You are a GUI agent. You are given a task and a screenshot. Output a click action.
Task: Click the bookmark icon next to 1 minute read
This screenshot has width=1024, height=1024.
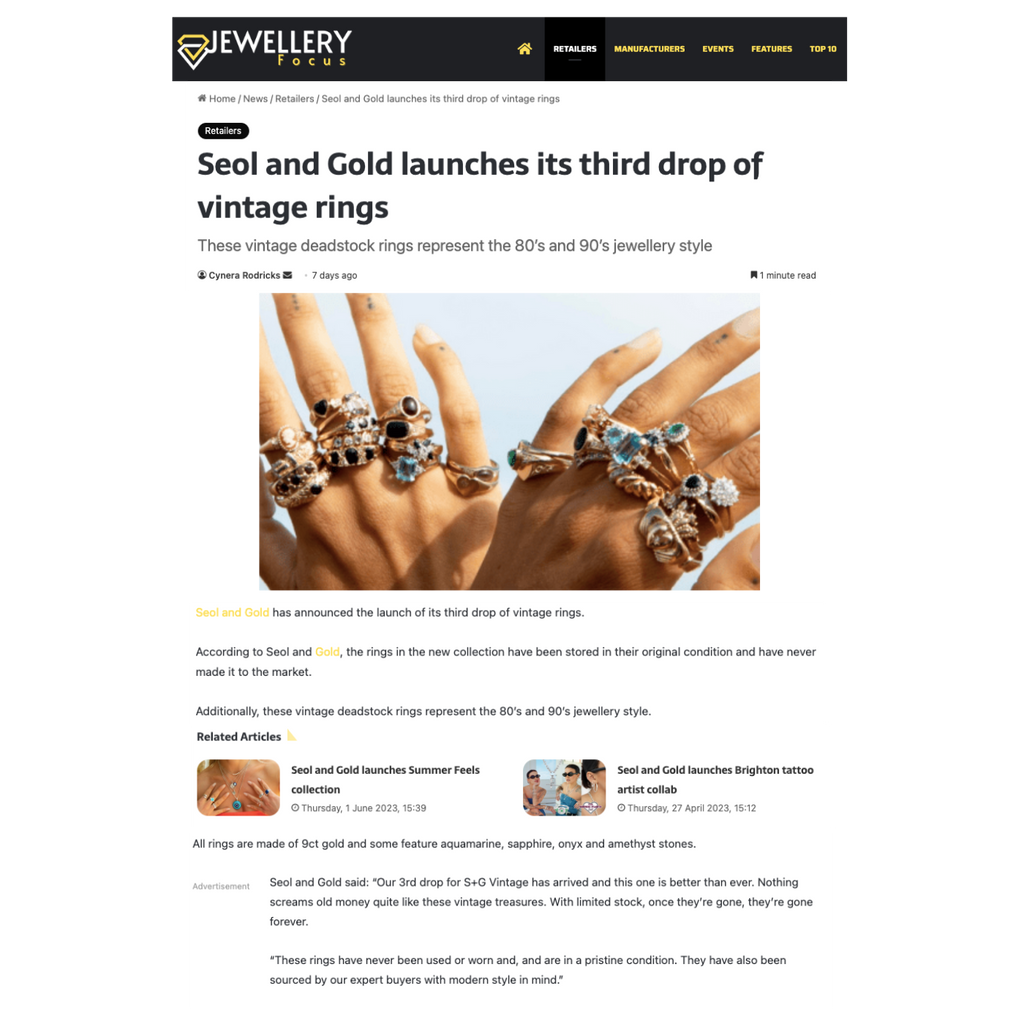[x=754, y=275]
